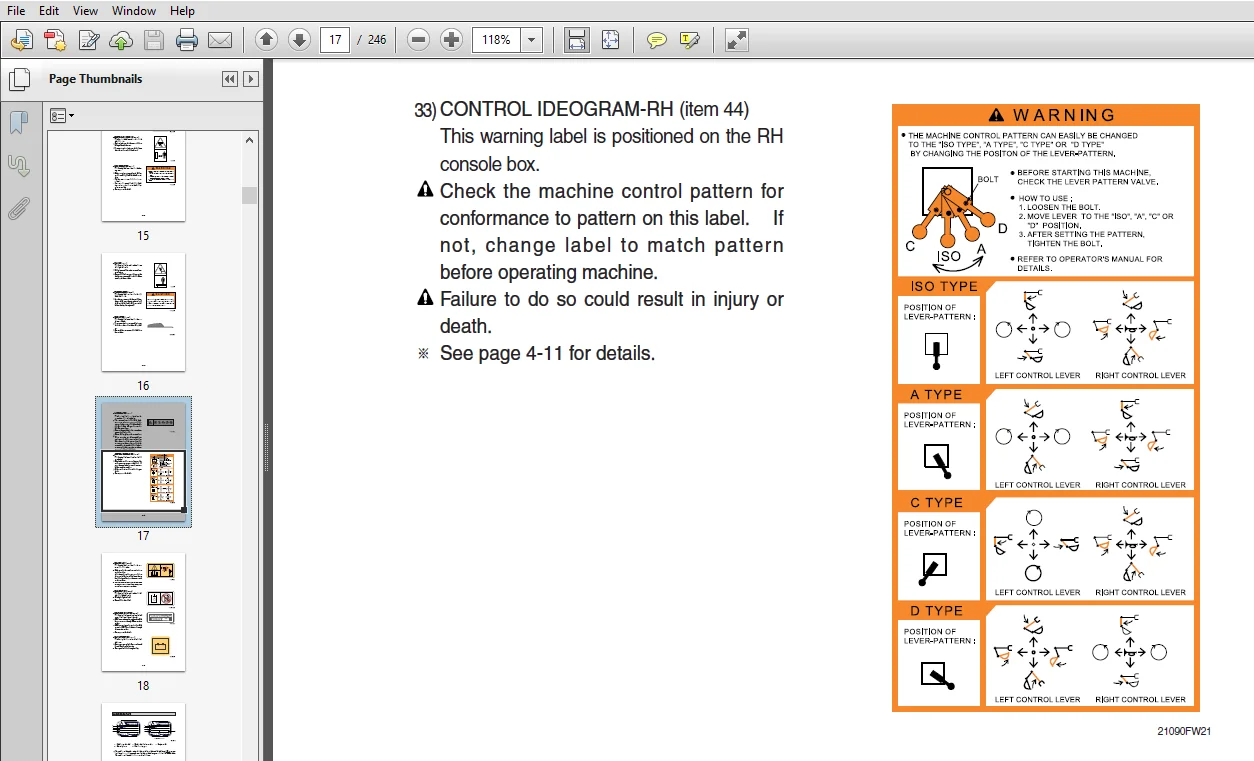Click the A TYPE label in the figure
The width and height of the screenshot is (1254, 761).
(x=936, y=395)
